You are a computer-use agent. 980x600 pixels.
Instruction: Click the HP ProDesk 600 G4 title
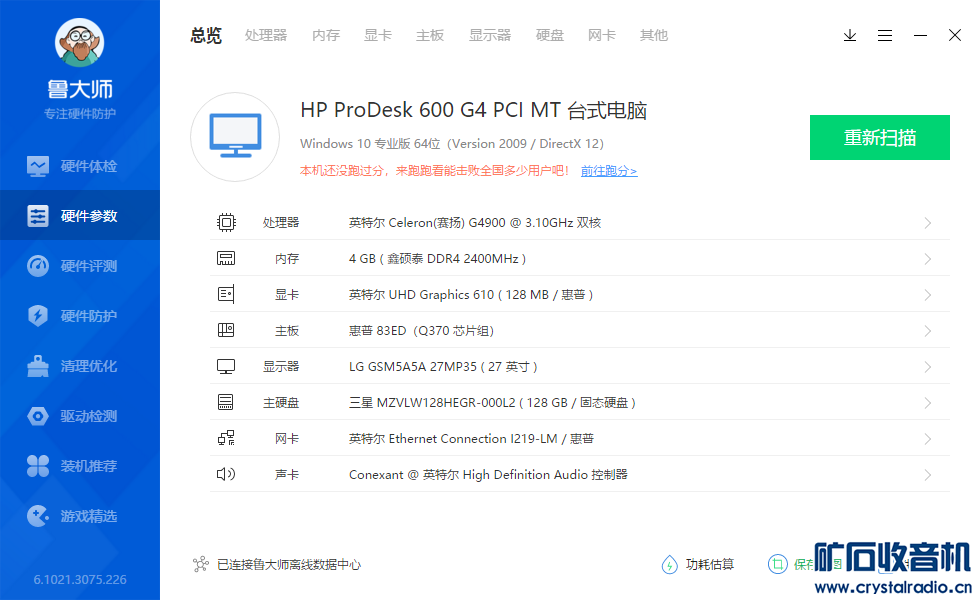click(474, 110)
